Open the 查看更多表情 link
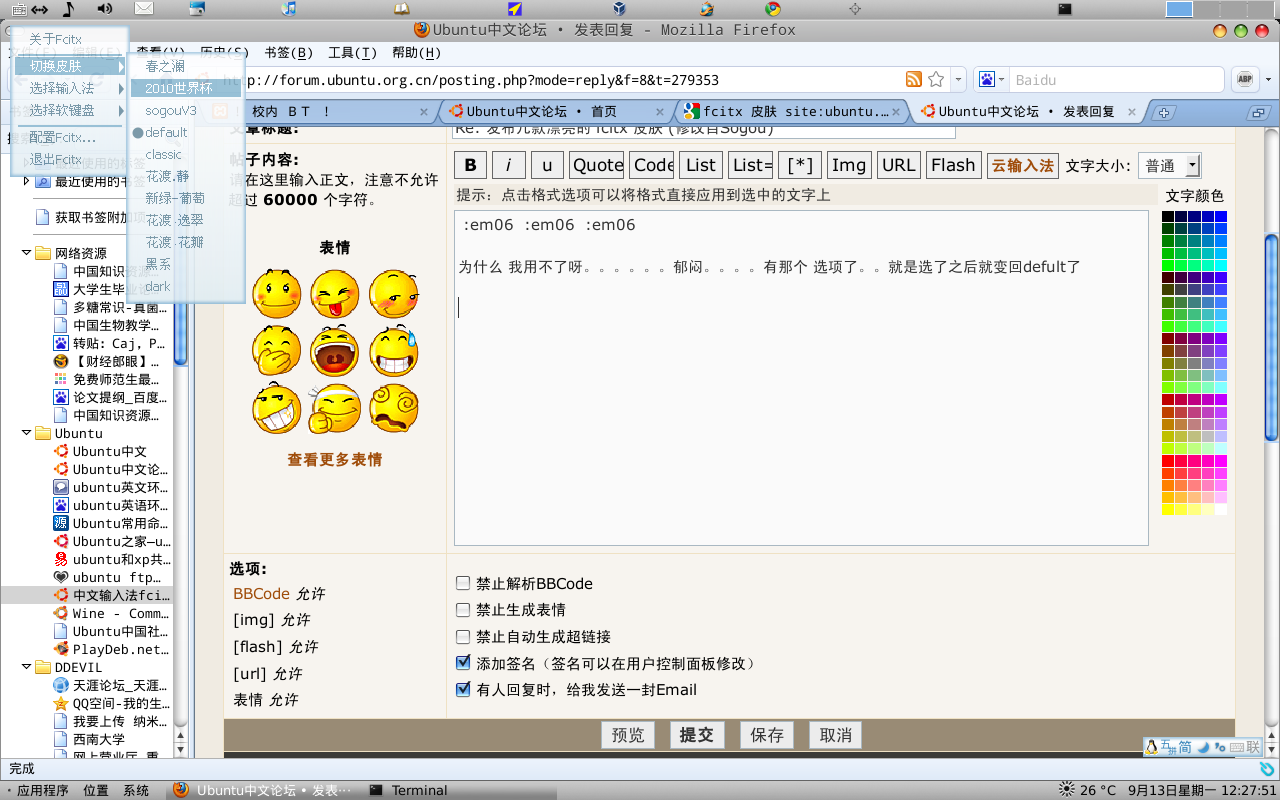This screenshot has height=800, width=1280. click(x=335, y=460)
